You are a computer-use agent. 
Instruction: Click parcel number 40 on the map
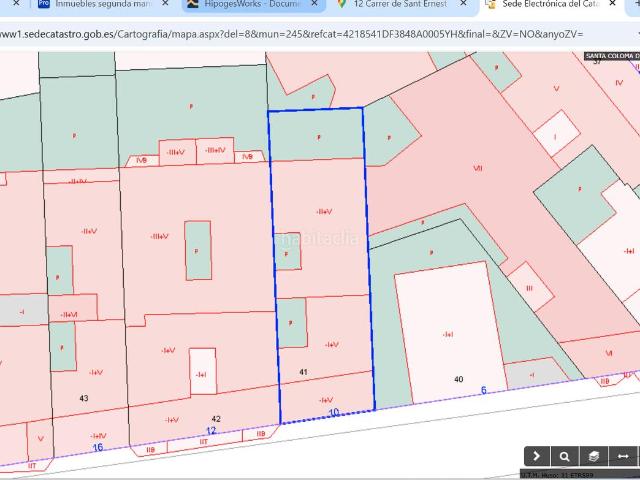coord(458,379)
